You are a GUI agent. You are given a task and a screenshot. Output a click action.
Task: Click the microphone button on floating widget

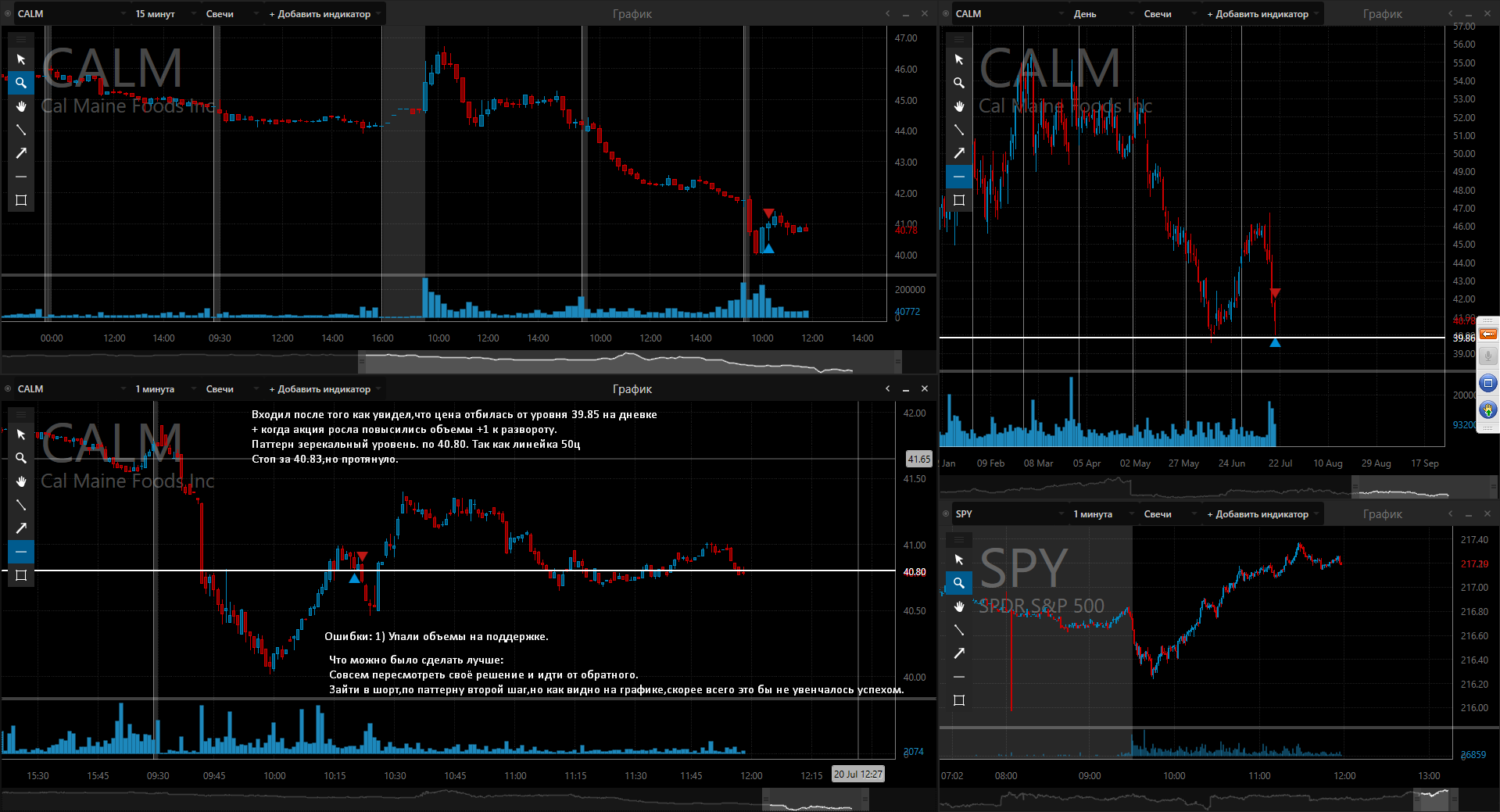1488,356
